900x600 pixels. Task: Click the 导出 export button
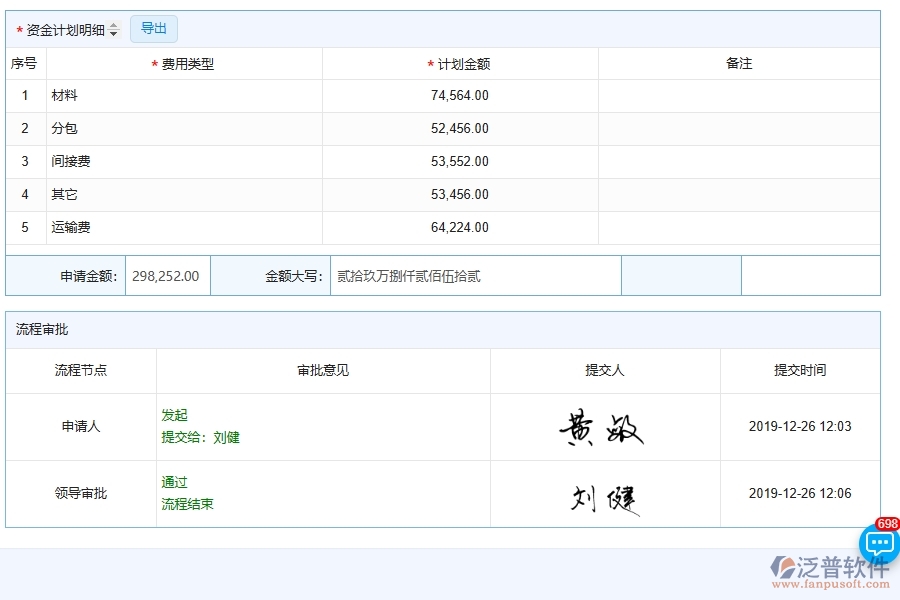pos(153,28)
